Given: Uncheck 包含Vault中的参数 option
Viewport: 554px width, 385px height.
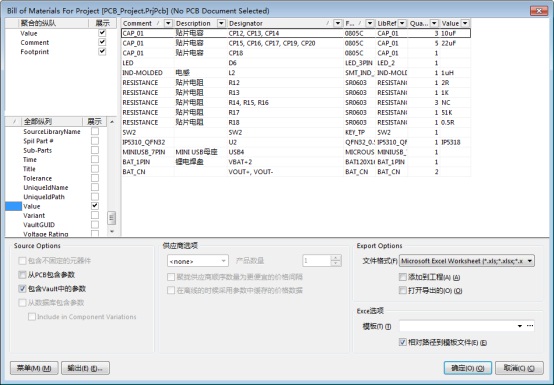Looking at the screenshot, I should pos(22,289).
